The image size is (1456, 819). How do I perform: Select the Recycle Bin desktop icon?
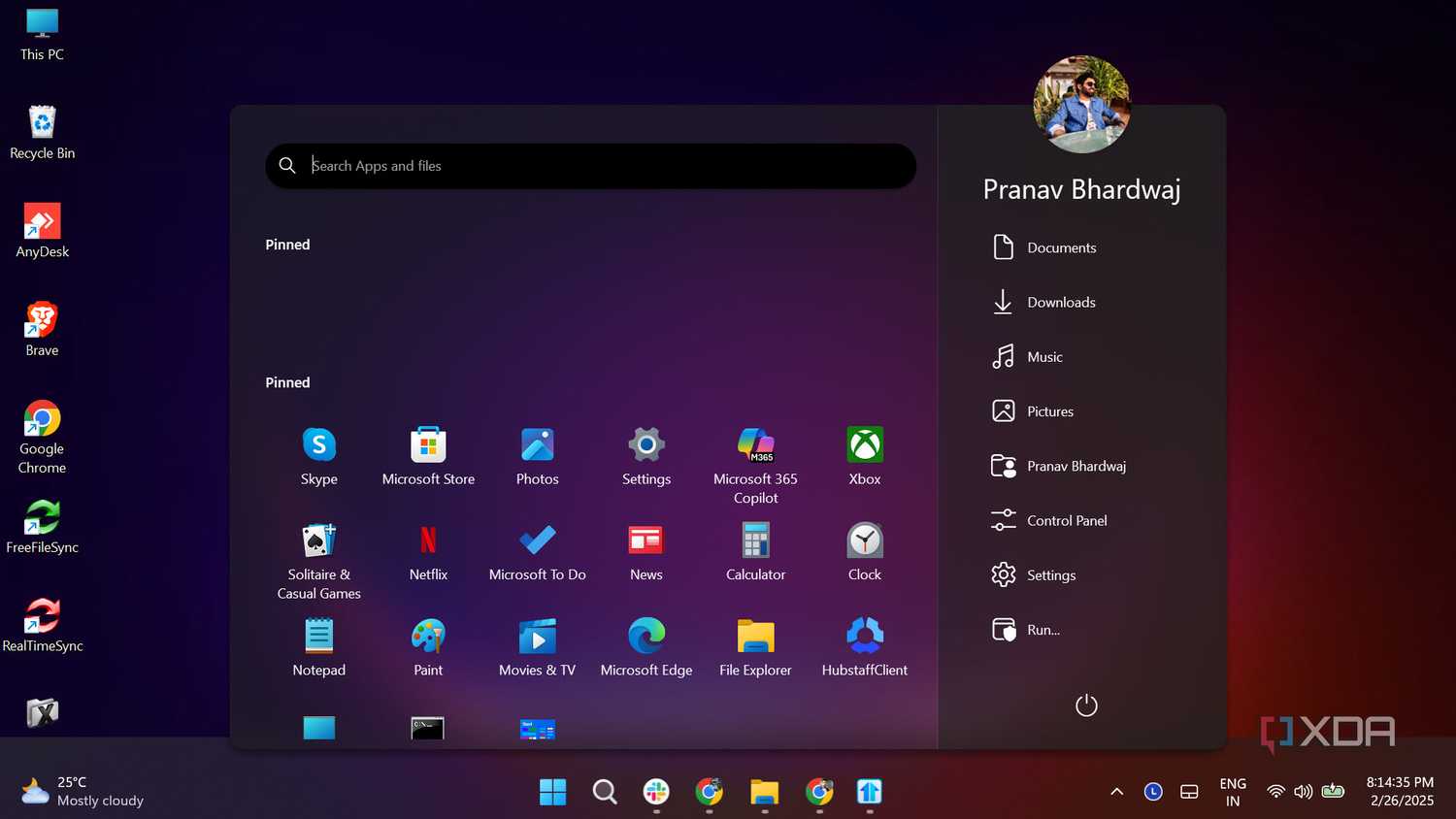tap(42, 133)
